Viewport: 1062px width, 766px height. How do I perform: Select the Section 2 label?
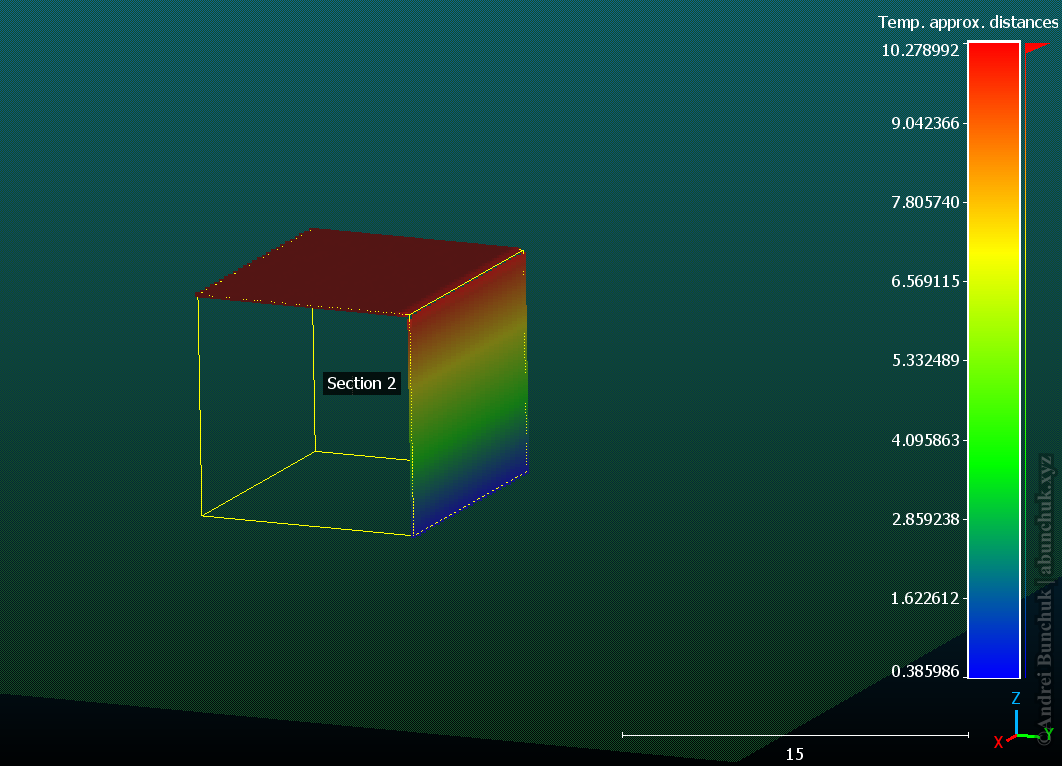361,384
